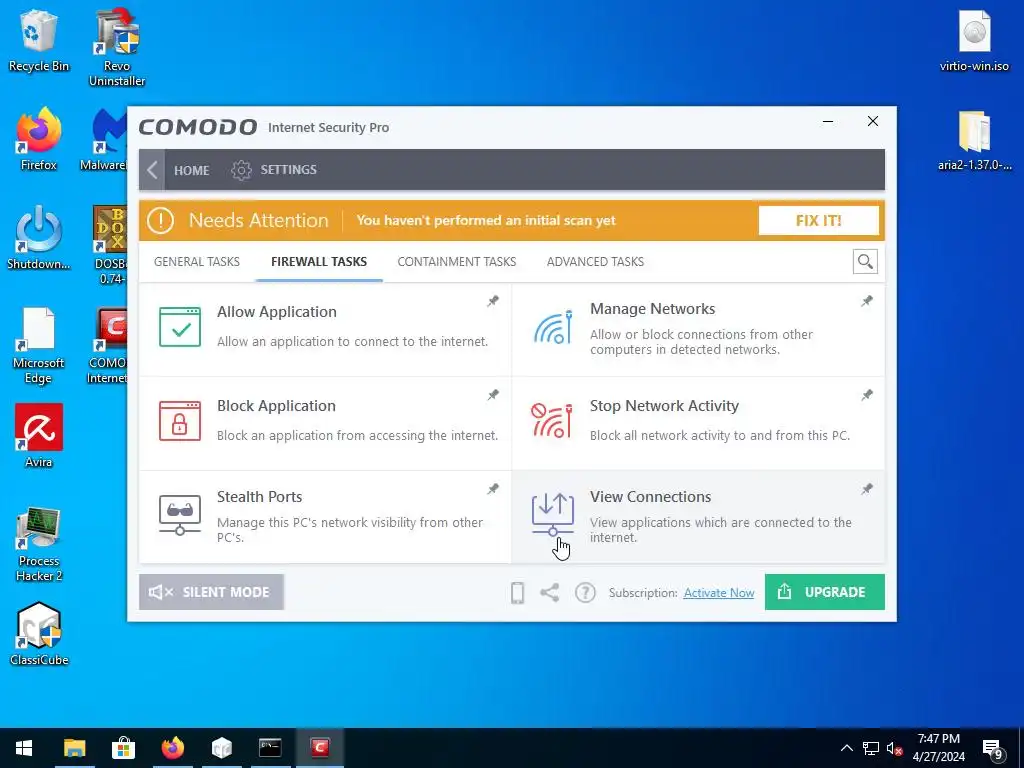Screen dimensions: 1024x768
Task: Click the Firefox taskbar icon
Action: 172,748
